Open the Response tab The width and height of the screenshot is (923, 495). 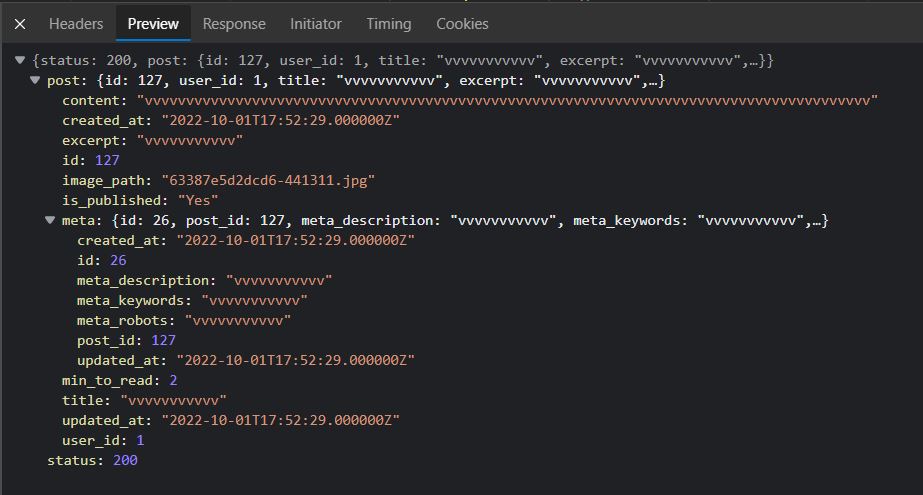(x=234, y=24)
